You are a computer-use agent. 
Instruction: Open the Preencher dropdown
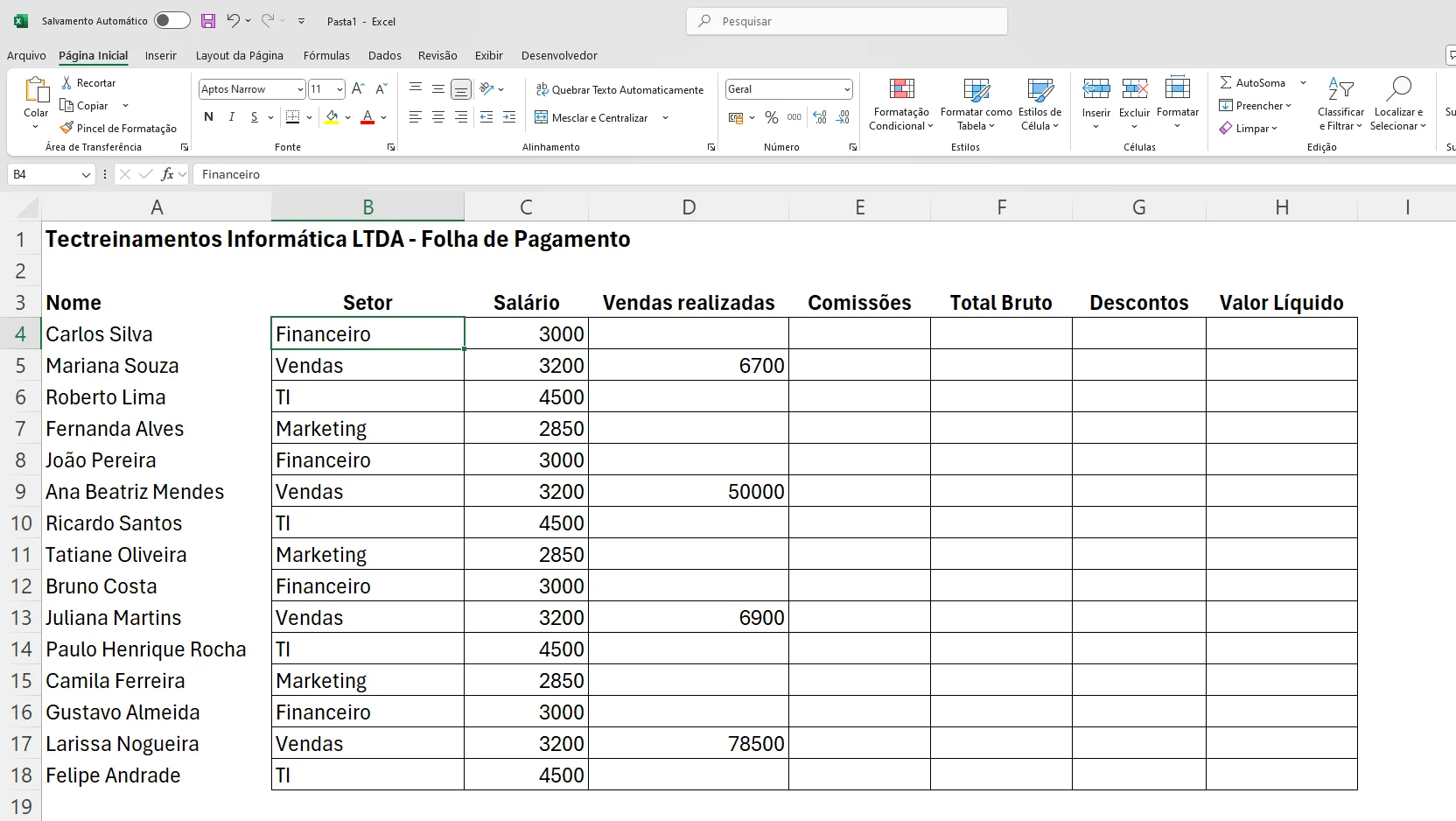coord(1256,105)
